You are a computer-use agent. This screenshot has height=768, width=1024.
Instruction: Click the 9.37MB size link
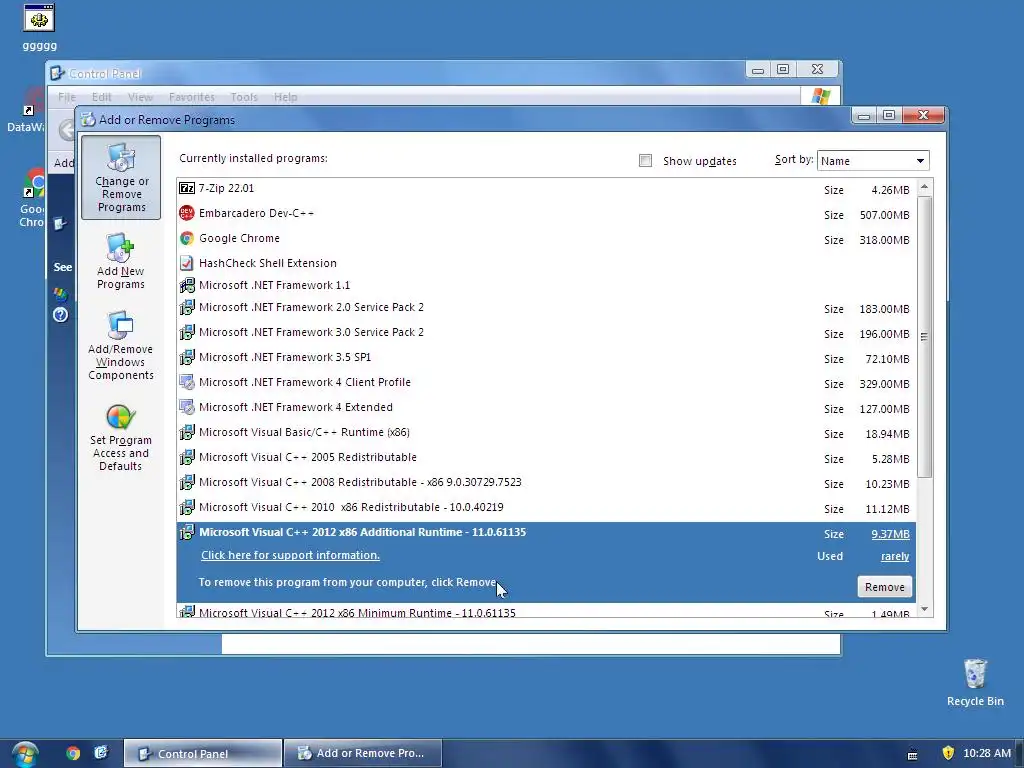click(x=890, y=534)
